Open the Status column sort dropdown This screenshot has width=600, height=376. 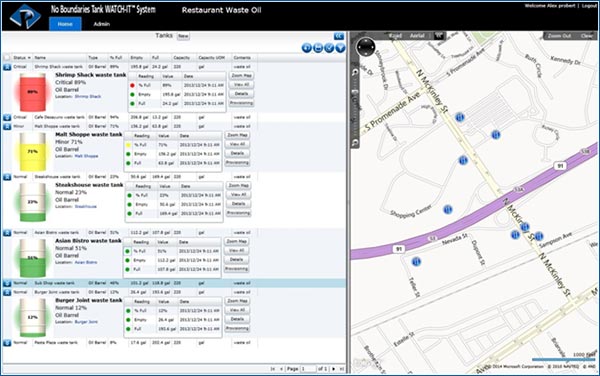pyautogui.click(x=29, y=58)
